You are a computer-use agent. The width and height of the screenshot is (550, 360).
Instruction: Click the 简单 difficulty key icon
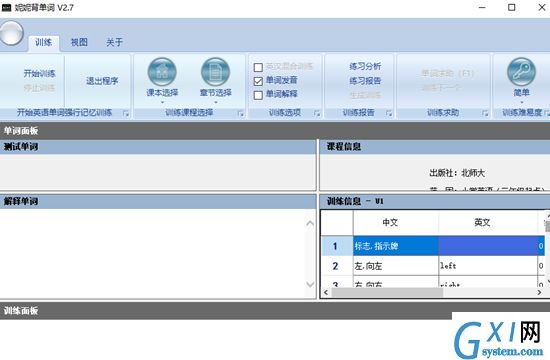521,72
